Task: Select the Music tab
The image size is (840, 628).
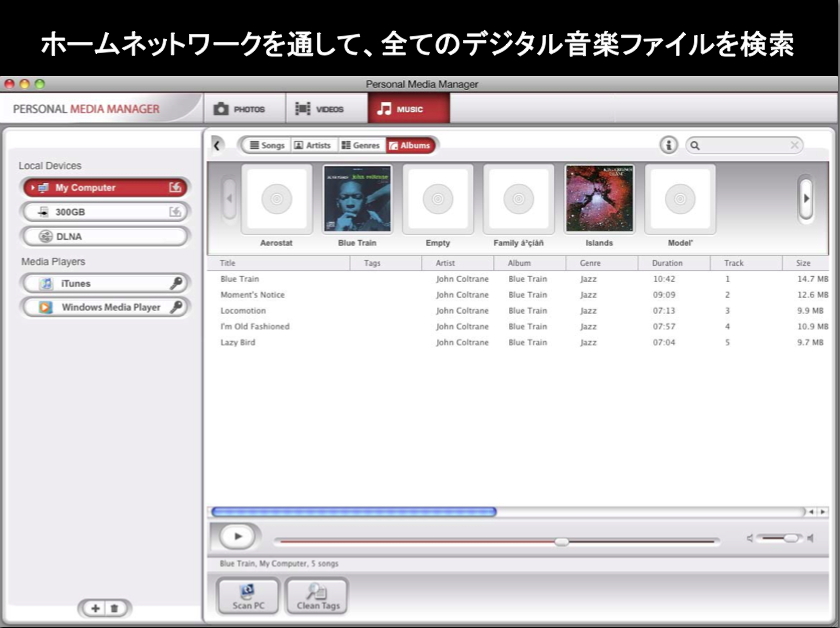Action: point(408,109)
